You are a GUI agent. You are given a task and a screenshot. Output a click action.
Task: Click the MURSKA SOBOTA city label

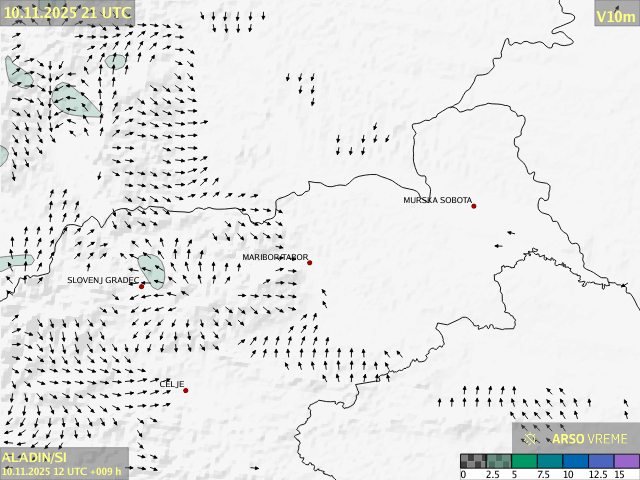[x=437, y=200]
